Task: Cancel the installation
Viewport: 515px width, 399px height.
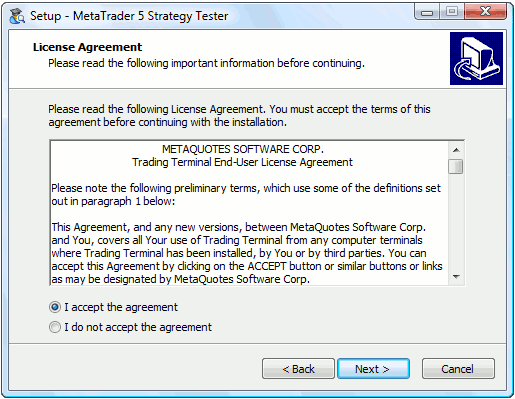Action: pos(458,369)
